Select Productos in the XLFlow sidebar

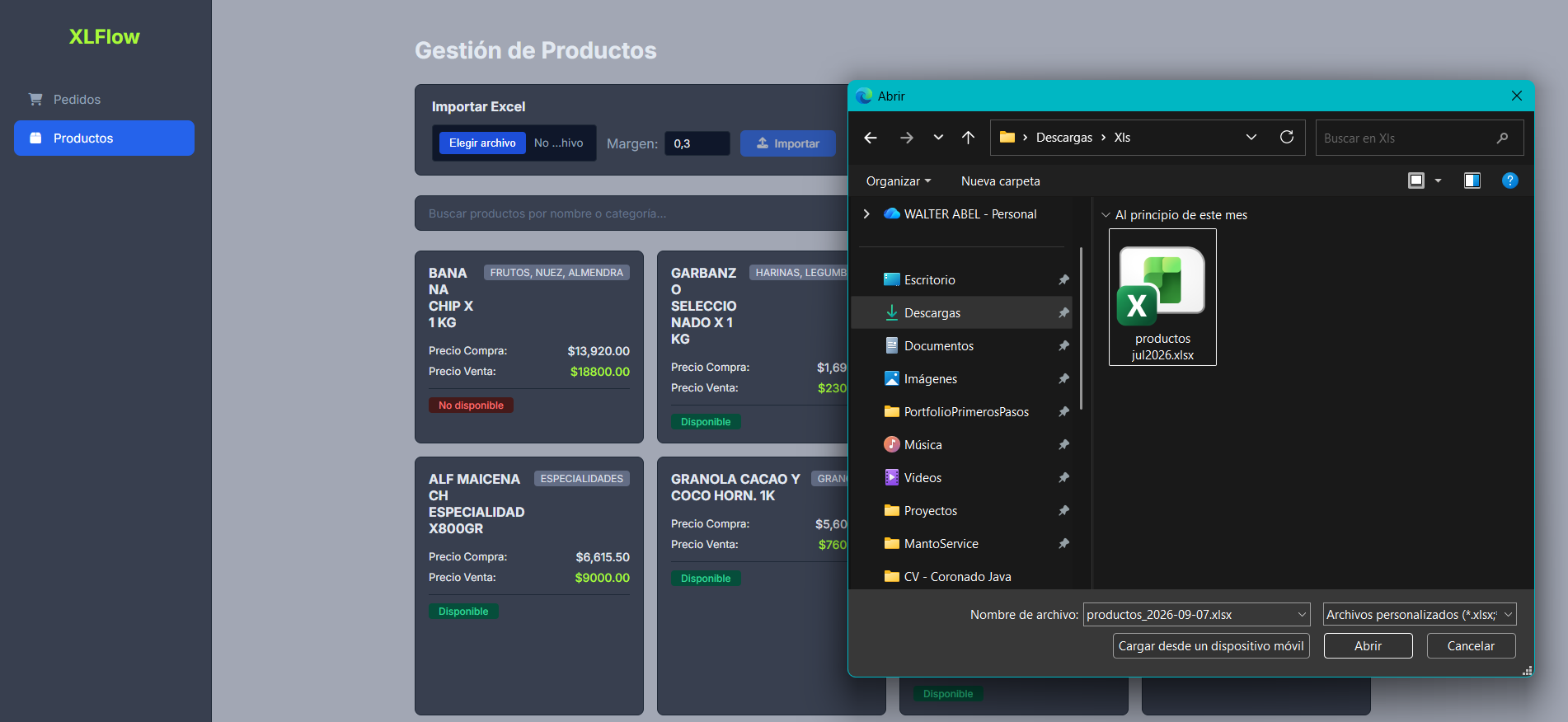tap(104, 138)
